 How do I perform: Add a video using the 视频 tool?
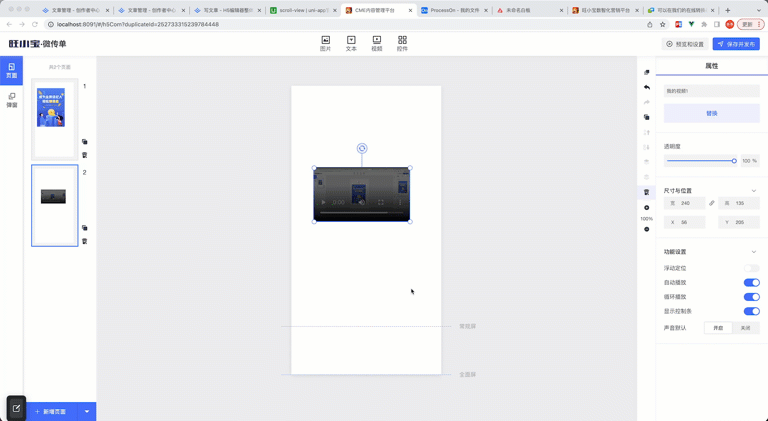tap(377, 44)
